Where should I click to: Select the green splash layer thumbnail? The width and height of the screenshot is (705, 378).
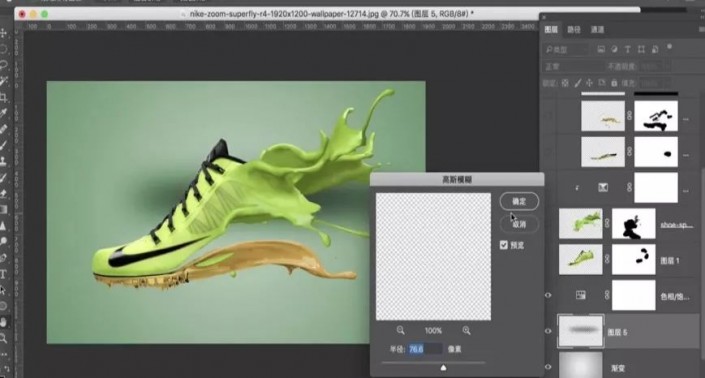coord(580,223)
